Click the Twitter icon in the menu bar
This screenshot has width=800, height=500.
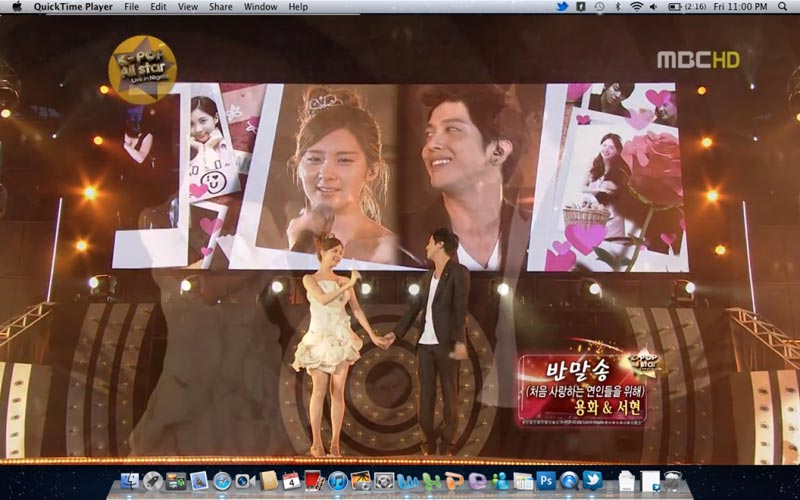[562, 7]
